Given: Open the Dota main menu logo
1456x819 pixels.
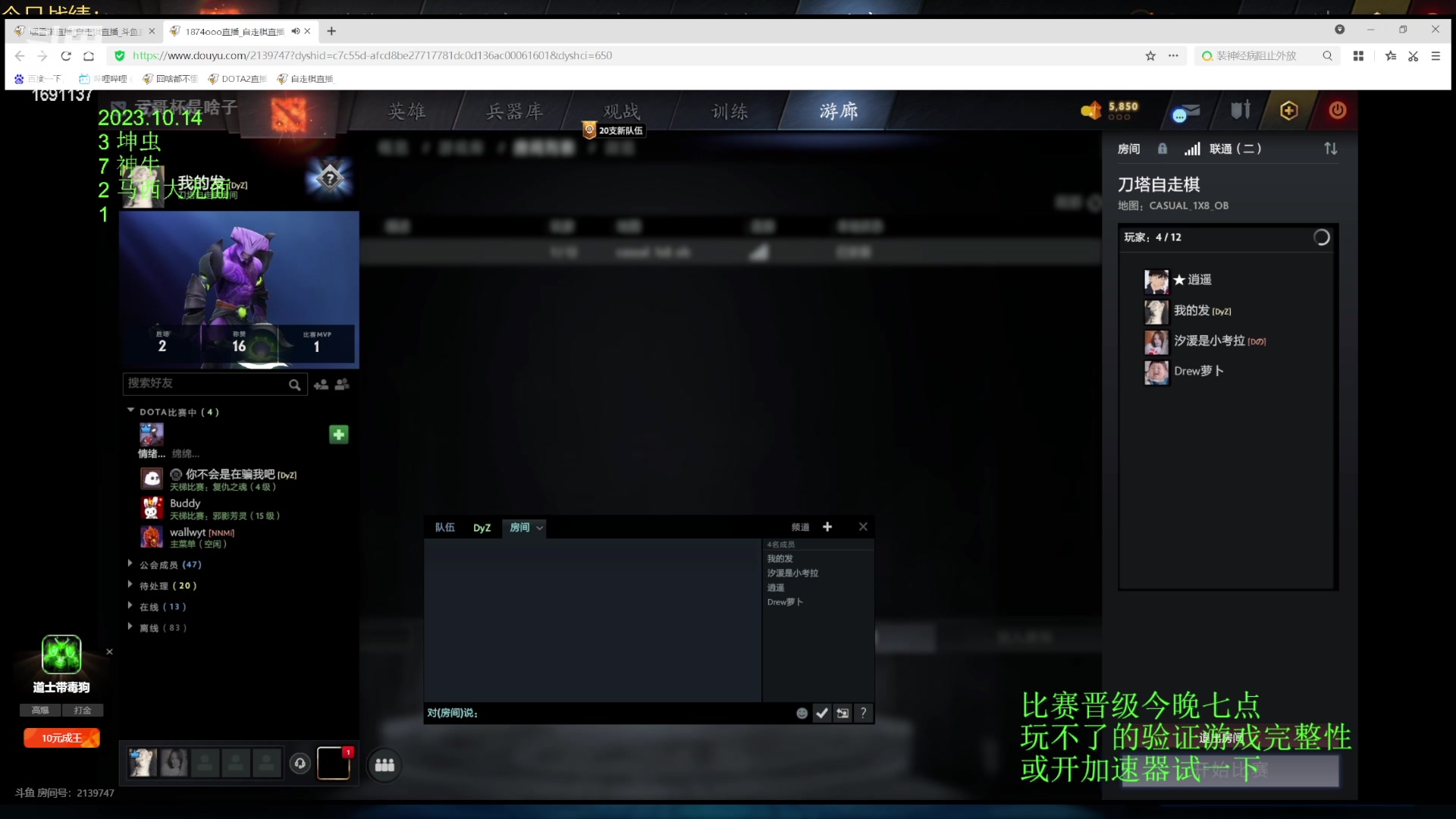Looking at the screenshot, I should point(289,115).
